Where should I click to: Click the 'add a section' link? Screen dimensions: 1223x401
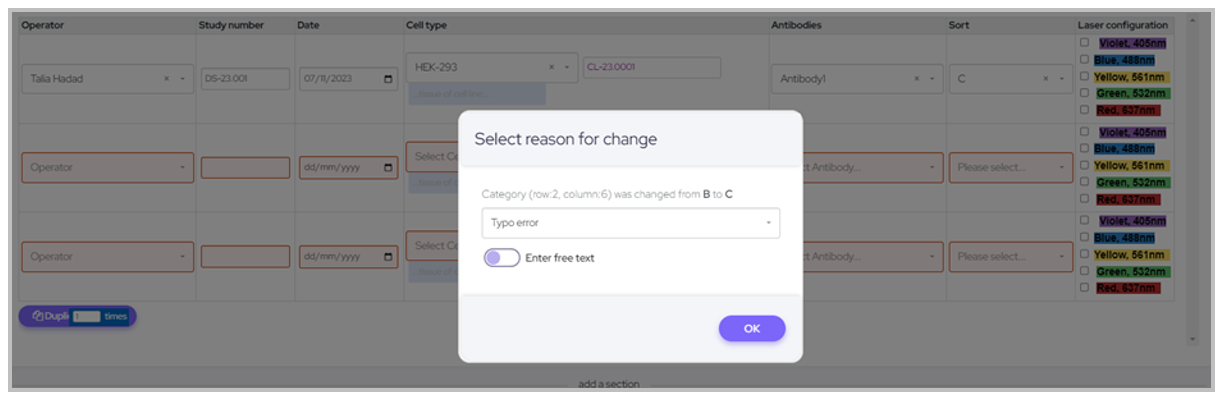(x=608, y=384)
